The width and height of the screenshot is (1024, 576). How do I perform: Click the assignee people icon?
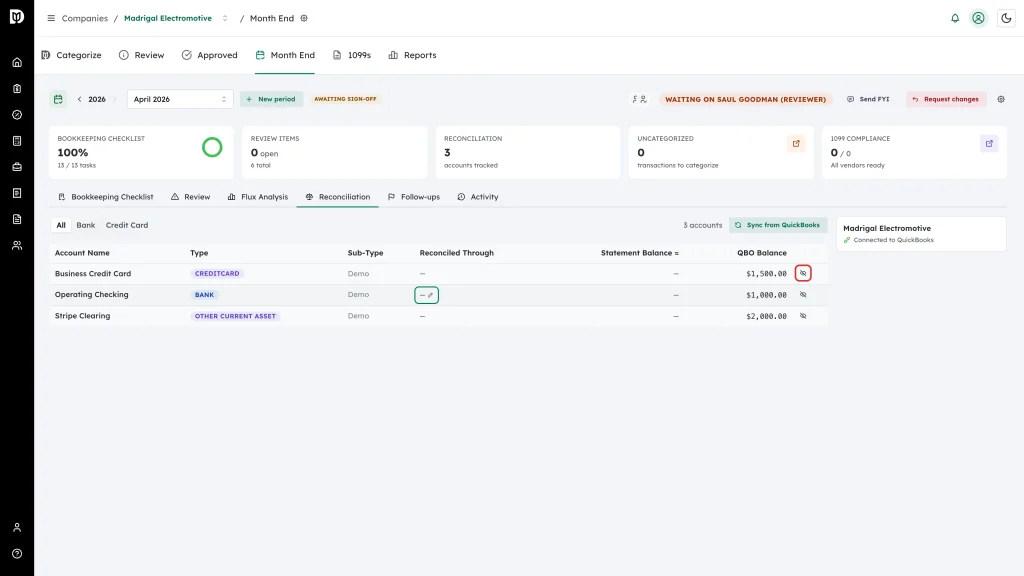[639, 99]
